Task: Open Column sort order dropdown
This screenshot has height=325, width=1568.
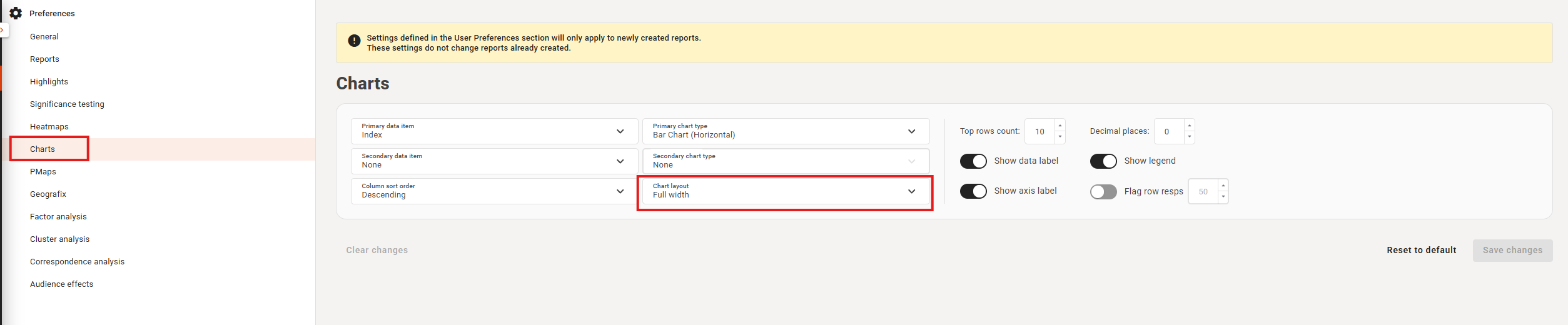Action: [x=494, y=191]
